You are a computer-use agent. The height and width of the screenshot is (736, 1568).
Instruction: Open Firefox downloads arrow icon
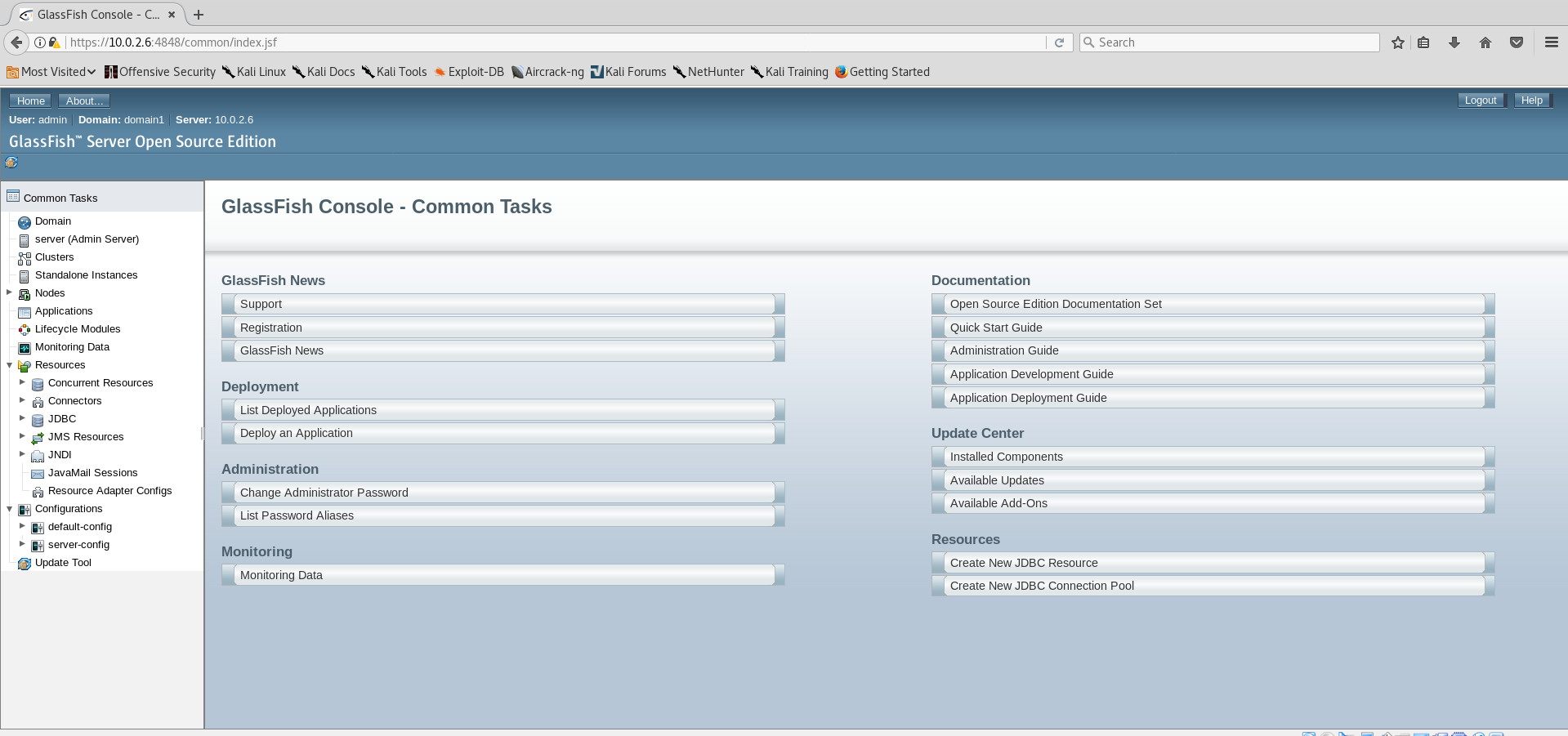pyautogui.click(x=1454, y=42)
